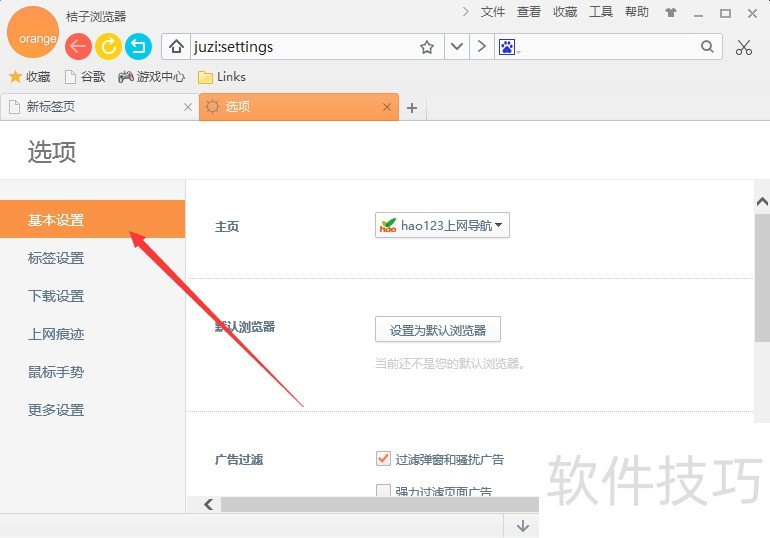Open the 文件 menu
Viewport: 770px width, 538px height.
pyautogui.click(x=493, y=12)
